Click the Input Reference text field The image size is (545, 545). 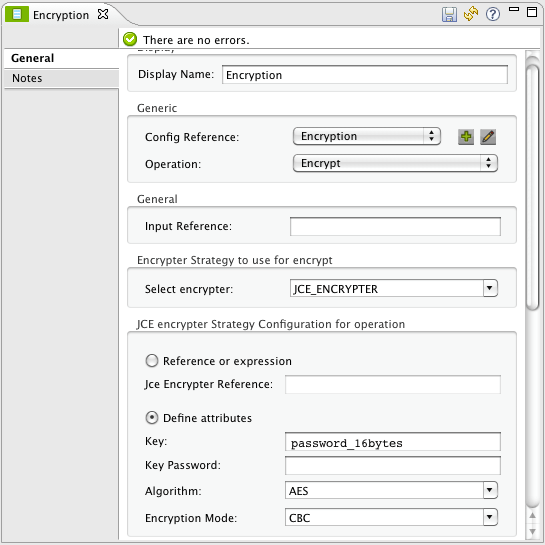tap(395, 226)
